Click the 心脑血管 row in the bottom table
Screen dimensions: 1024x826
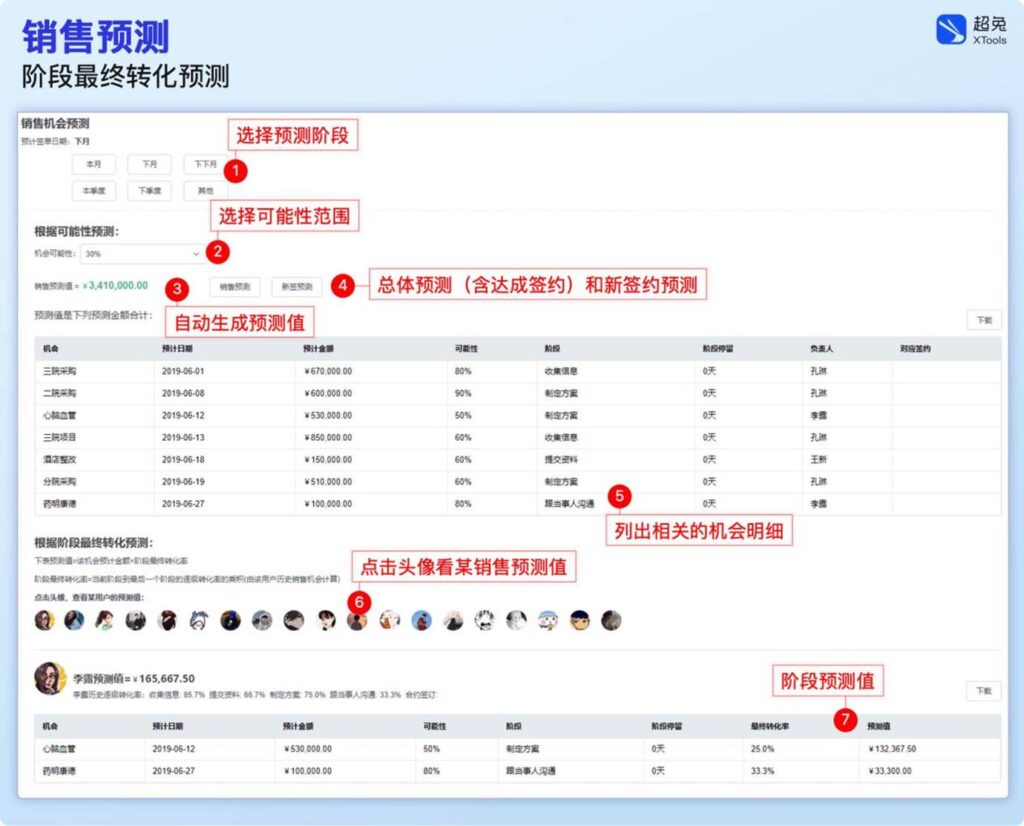pyautogui.click(x=60, y=745)
